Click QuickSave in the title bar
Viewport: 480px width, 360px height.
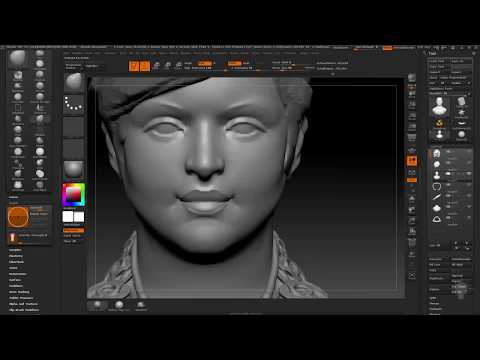click(x=341, y=48)
